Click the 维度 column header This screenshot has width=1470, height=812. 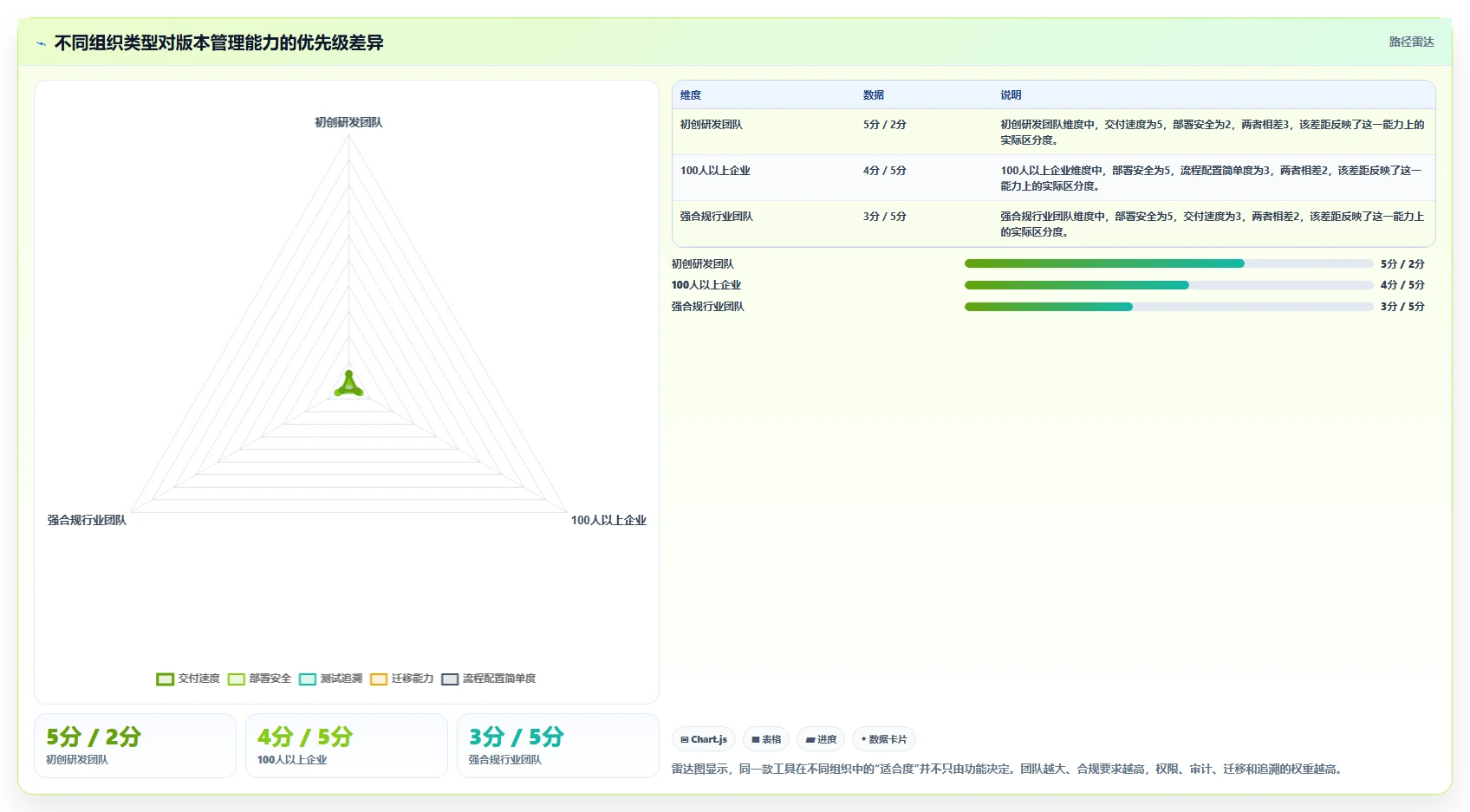(x=691, y=95)
